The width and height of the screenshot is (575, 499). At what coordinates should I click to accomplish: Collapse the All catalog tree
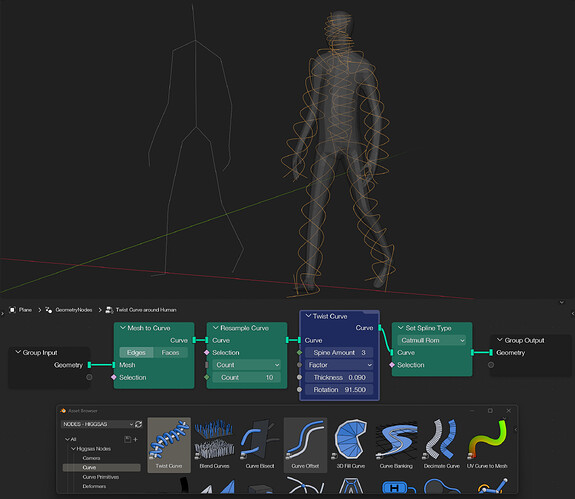click(67, 439)
